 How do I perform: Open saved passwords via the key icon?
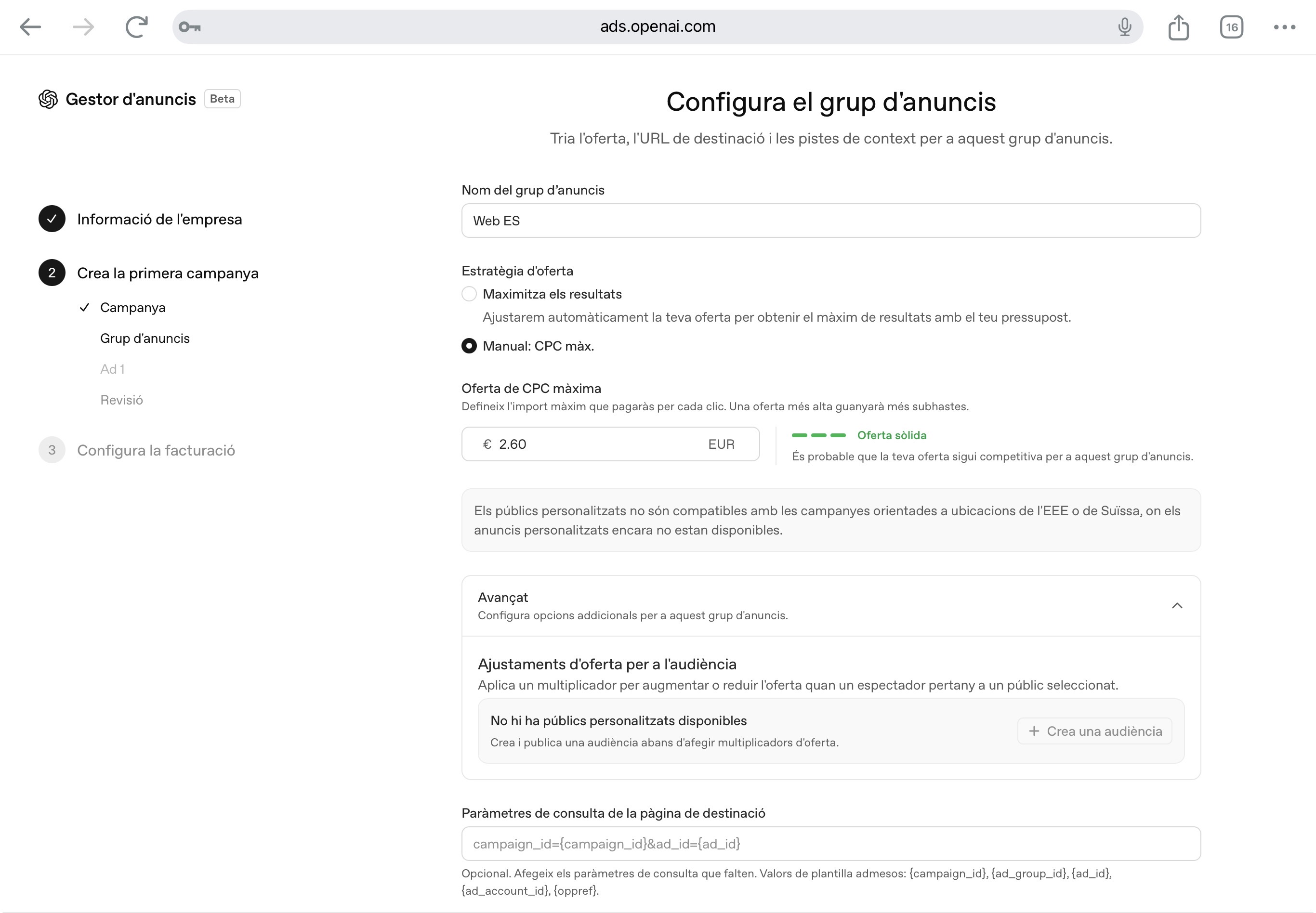coord(189,27)
